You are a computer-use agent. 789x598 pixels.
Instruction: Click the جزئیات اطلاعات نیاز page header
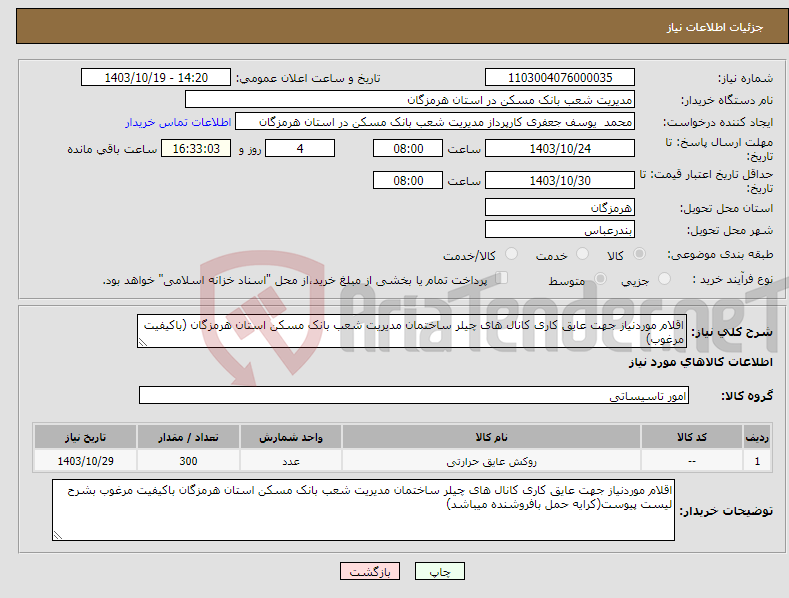tap(715, 27)
